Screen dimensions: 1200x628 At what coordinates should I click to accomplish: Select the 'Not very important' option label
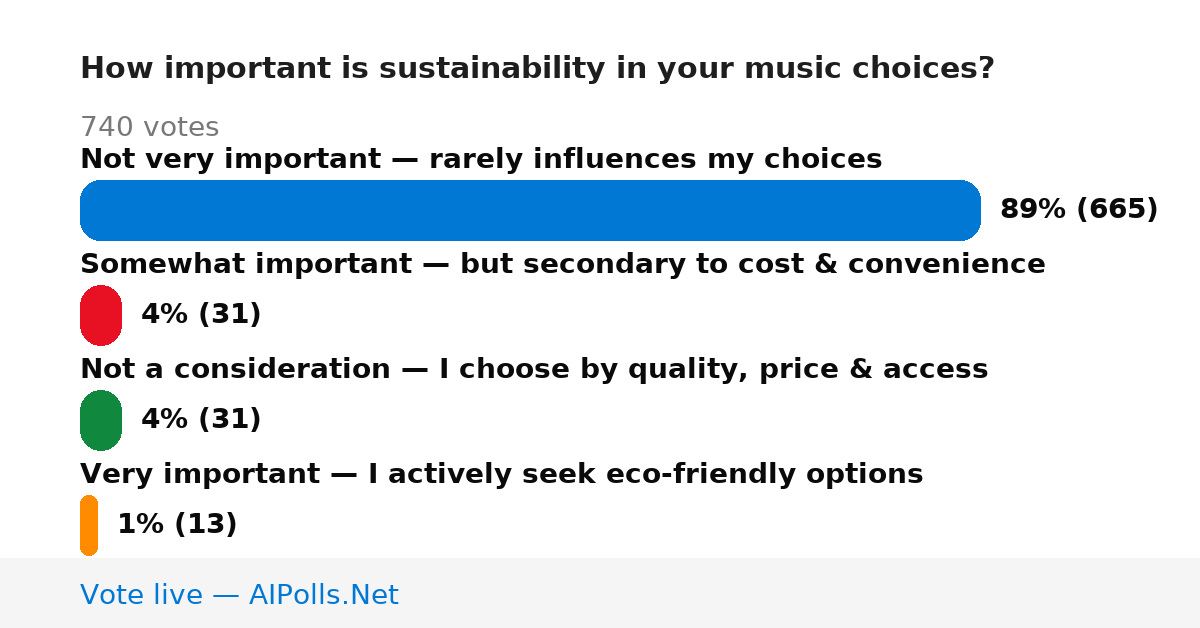click(481, 159)
